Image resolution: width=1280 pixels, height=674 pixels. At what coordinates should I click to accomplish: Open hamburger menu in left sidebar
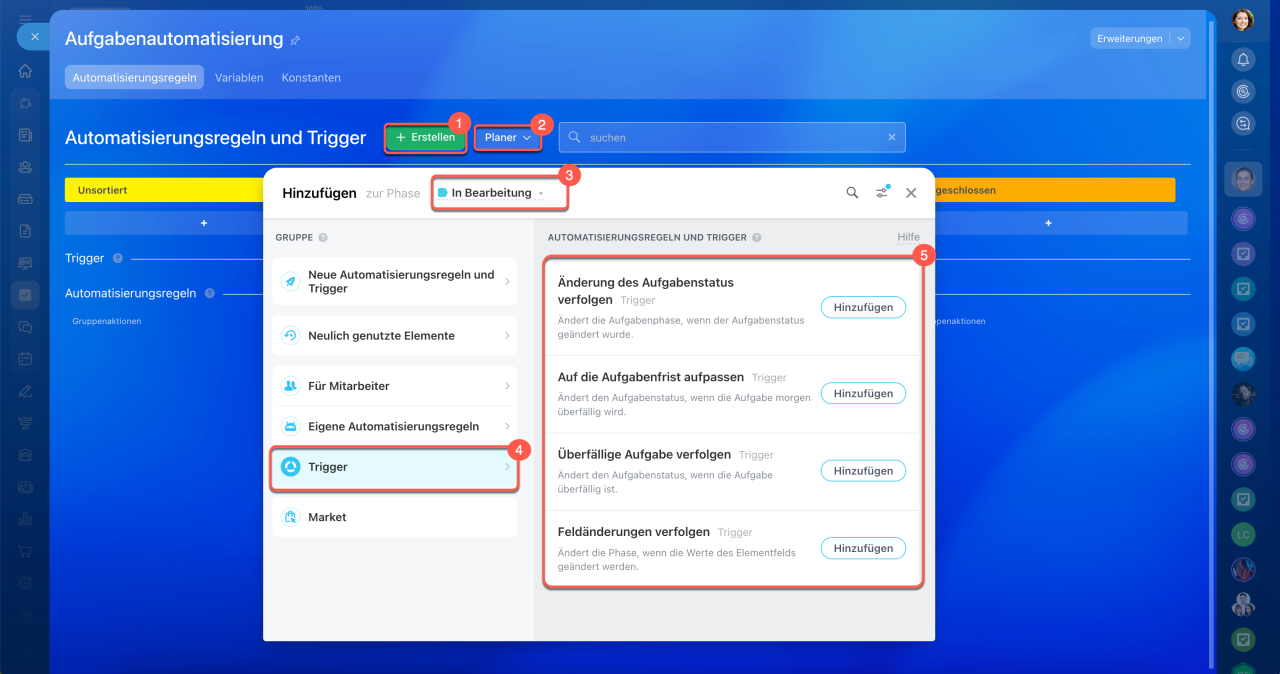(25, 20)
